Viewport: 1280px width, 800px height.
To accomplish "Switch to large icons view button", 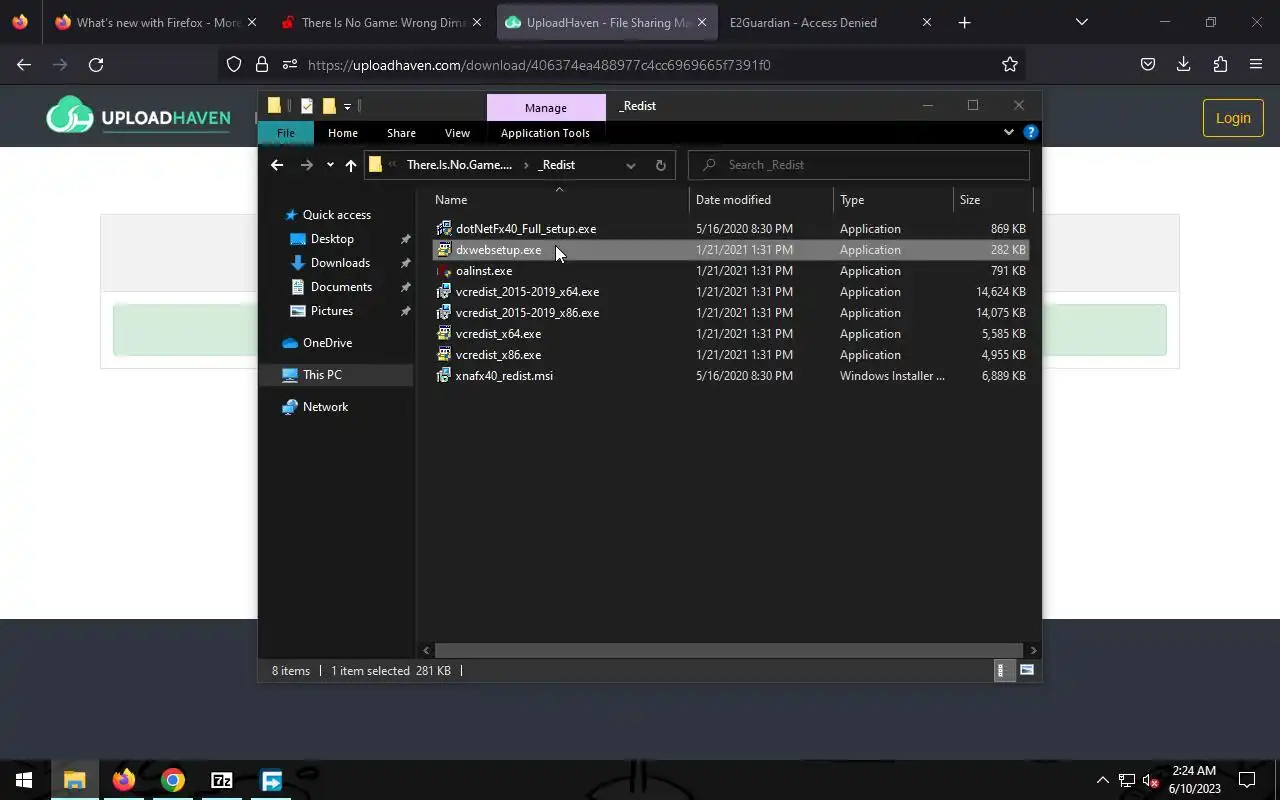I will (x=1026, y=671).
